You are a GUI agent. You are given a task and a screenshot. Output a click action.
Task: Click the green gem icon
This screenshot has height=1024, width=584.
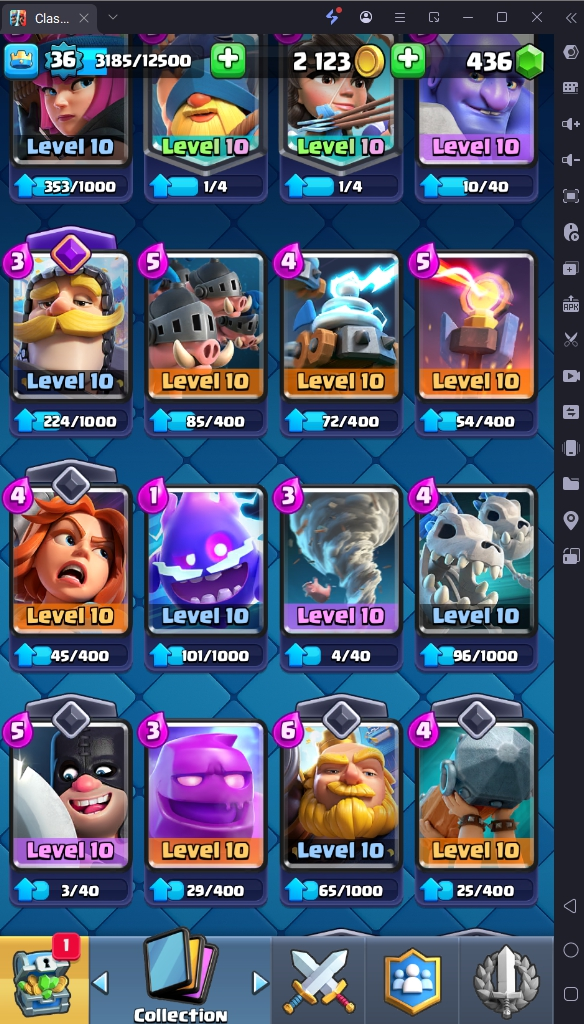[529, 61]
